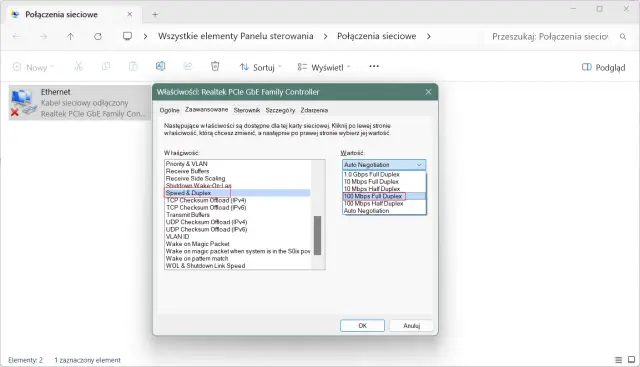Click the Paste icon in toolbar
The width and height of the screenshot is (640, 367).
[133, 66]
